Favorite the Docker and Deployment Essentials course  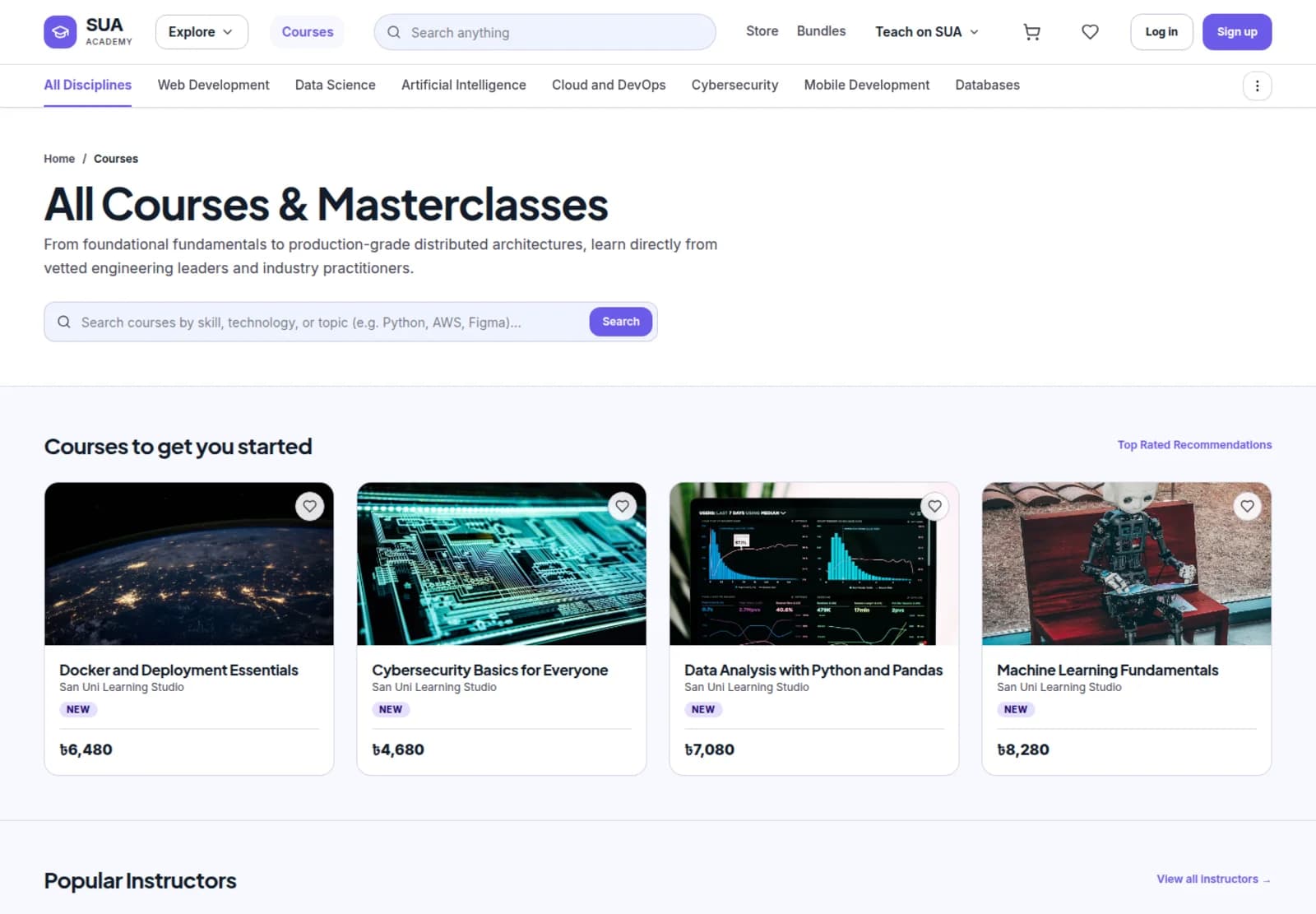pyautogui.click(x=309, y=507)
